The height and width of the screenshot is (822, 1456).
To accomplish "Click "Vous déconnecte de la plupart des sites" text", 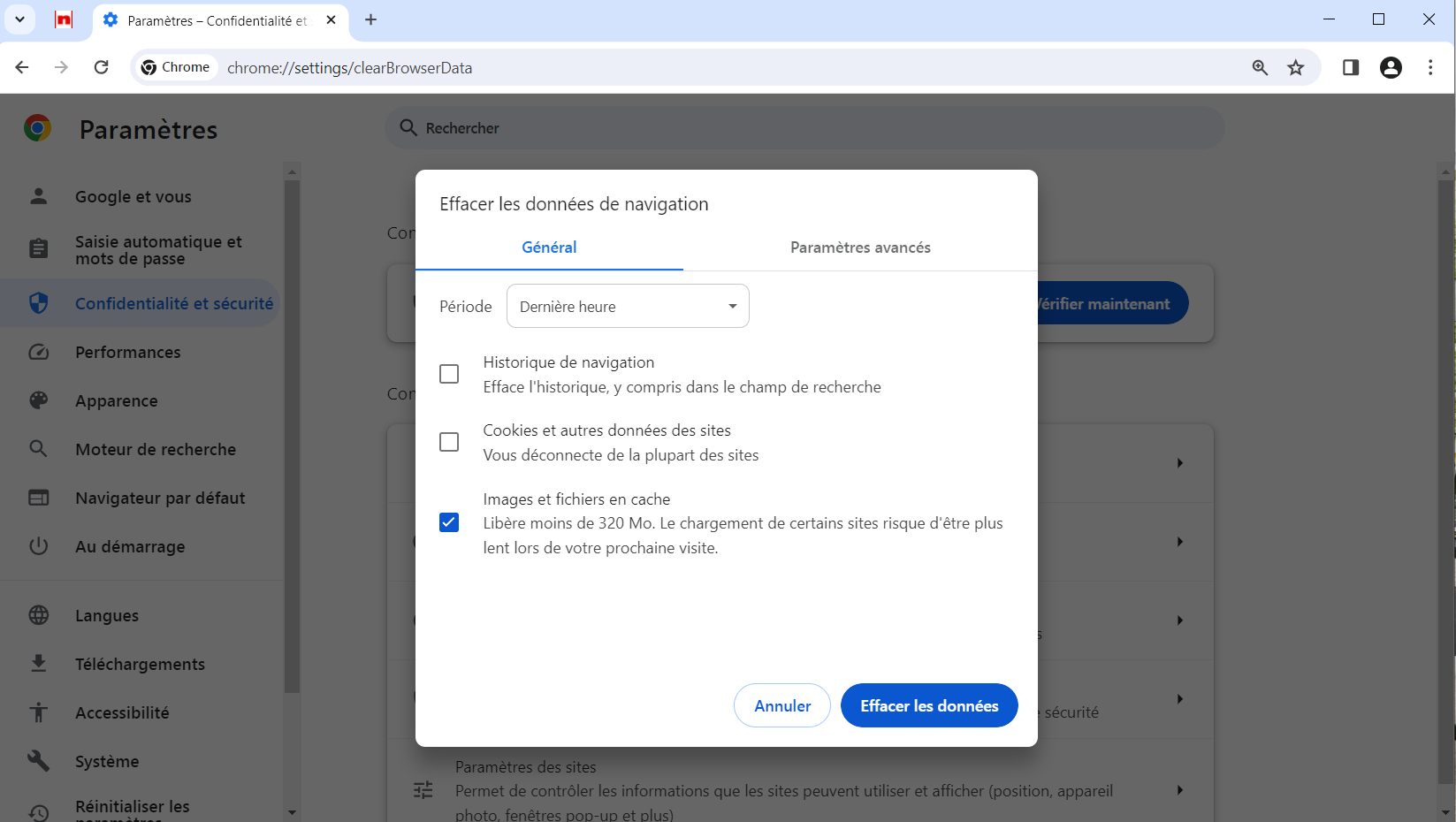I will coord(621,455).
